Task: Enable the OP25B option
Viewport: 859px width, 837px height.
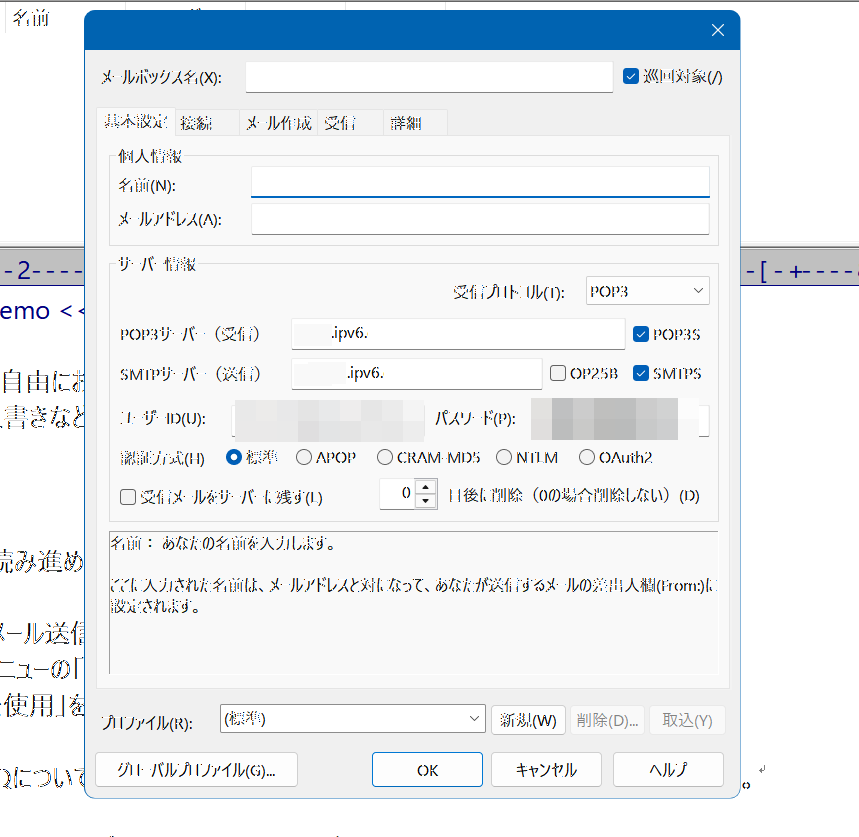Action: tap(557, 373)
